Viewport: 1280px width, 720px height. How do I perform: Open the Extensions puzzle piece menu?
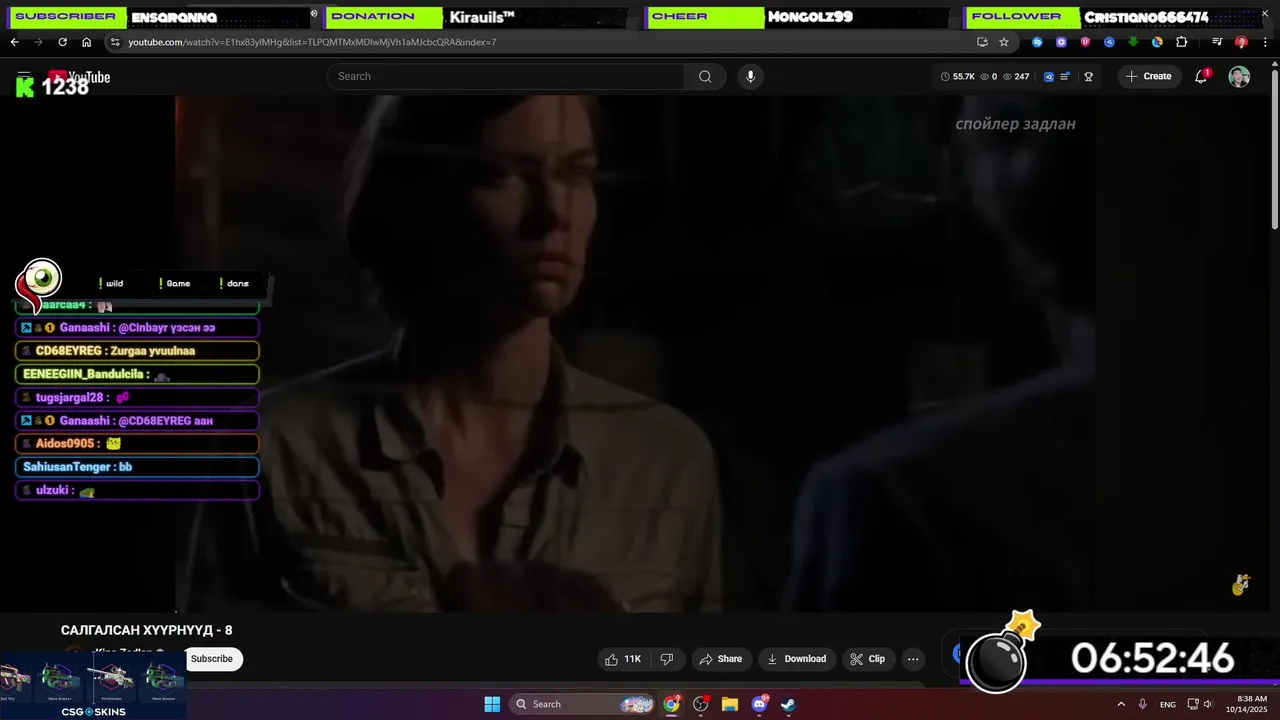(x=1181, y=42)
